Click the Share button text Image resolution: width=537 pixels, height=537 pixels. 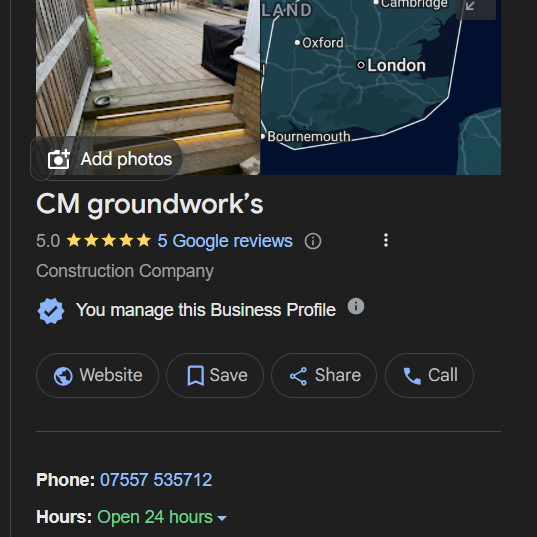(x=338, y=375)
